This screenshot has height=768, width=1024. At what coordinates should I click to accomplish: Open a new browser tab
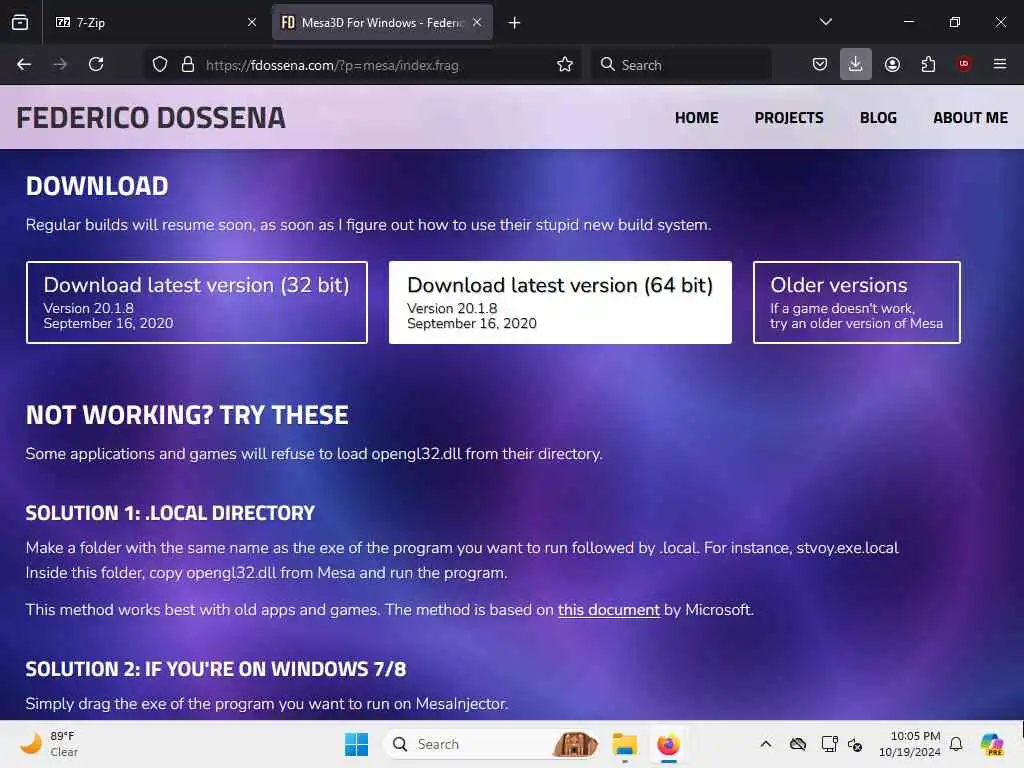(x=515, y=23)
